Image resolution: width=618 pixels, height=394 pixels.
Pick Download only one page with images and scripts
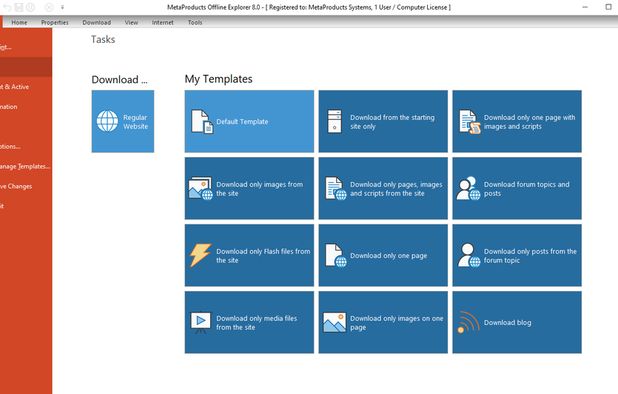(x=517, y=121)
